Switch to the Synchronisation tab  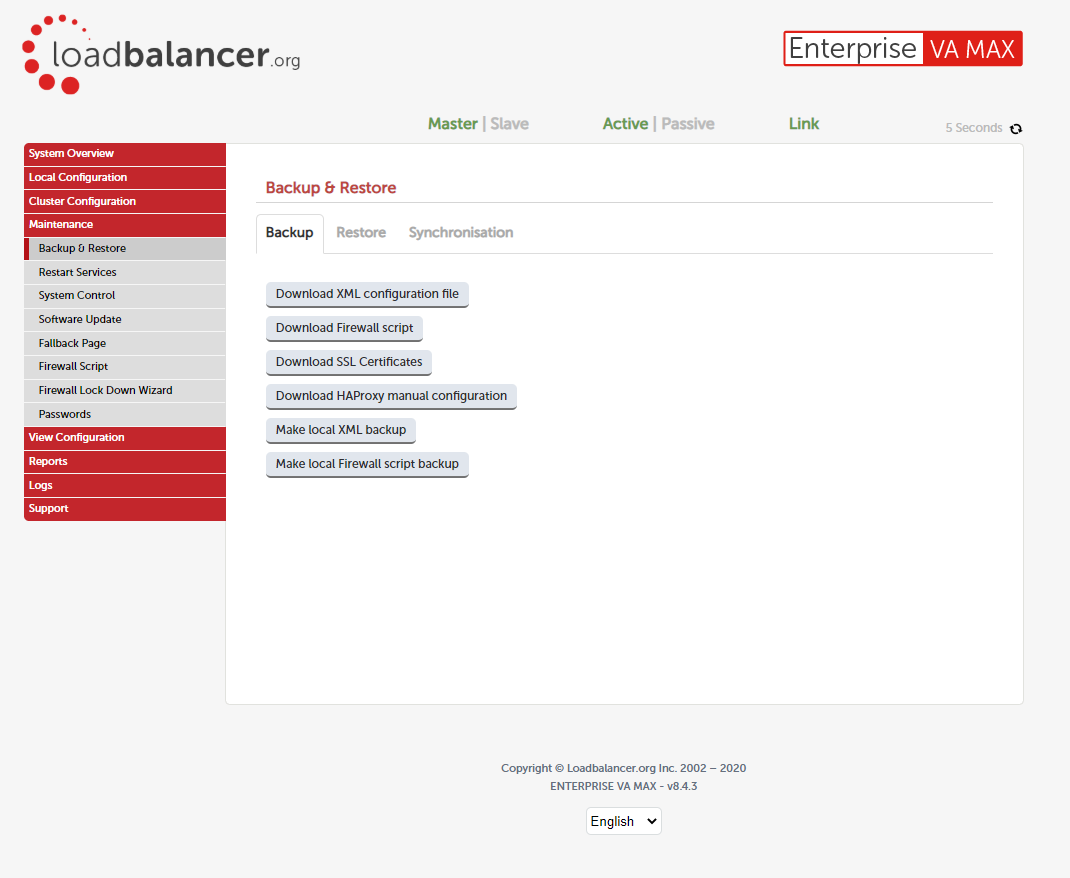460,232
